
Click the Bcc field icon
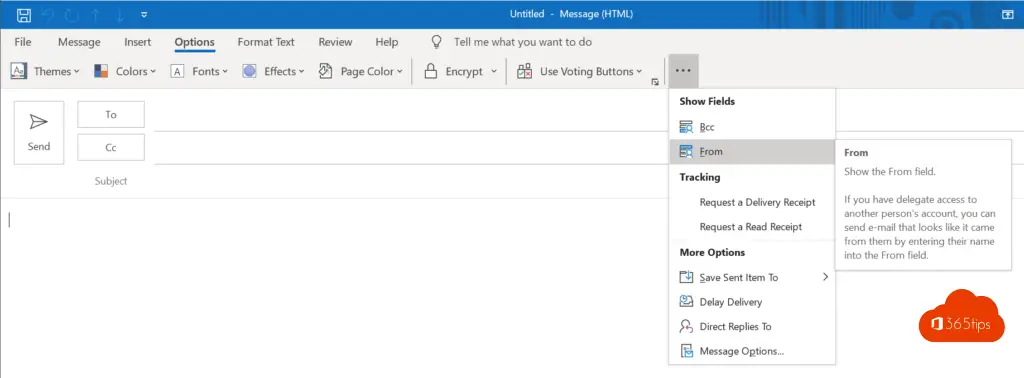686,127
